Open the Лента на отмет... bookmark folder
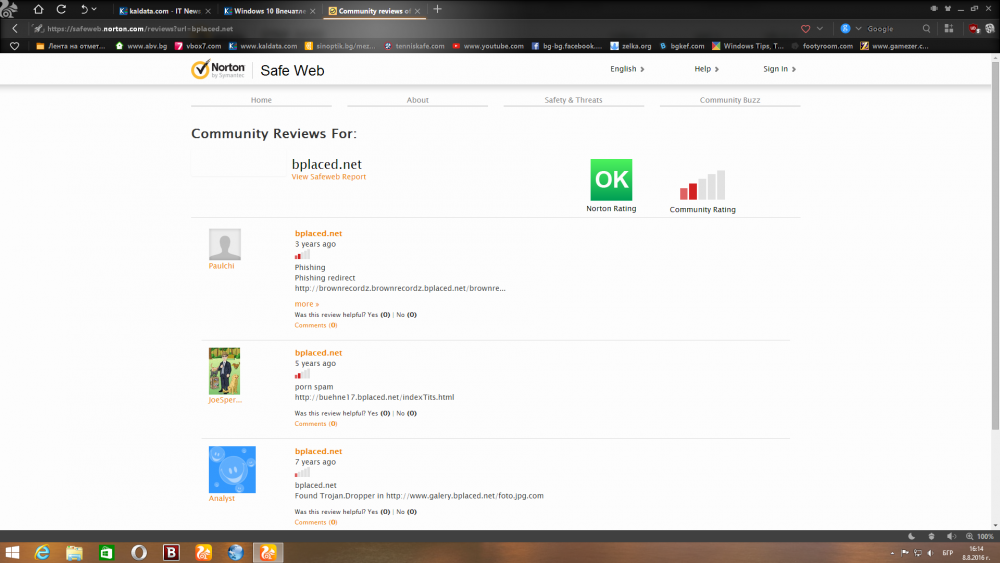Image resolution: width=1000 pixels, height=563 pixels. [x=71, y=46]
